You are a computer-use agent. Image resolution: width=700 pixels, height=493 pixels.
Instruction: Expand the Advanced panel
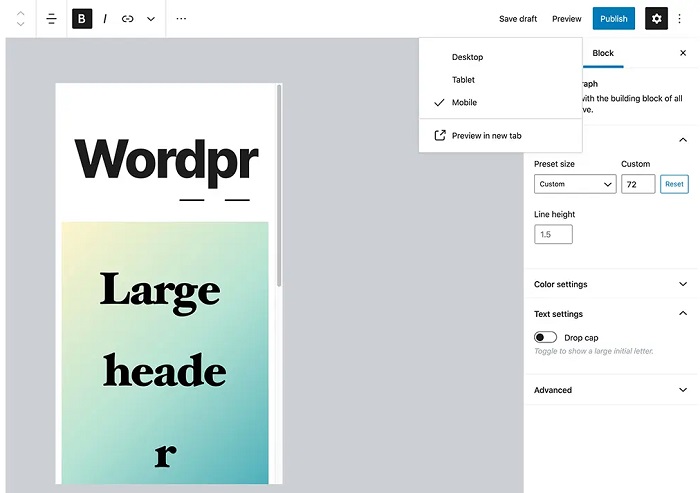point(611,390)
